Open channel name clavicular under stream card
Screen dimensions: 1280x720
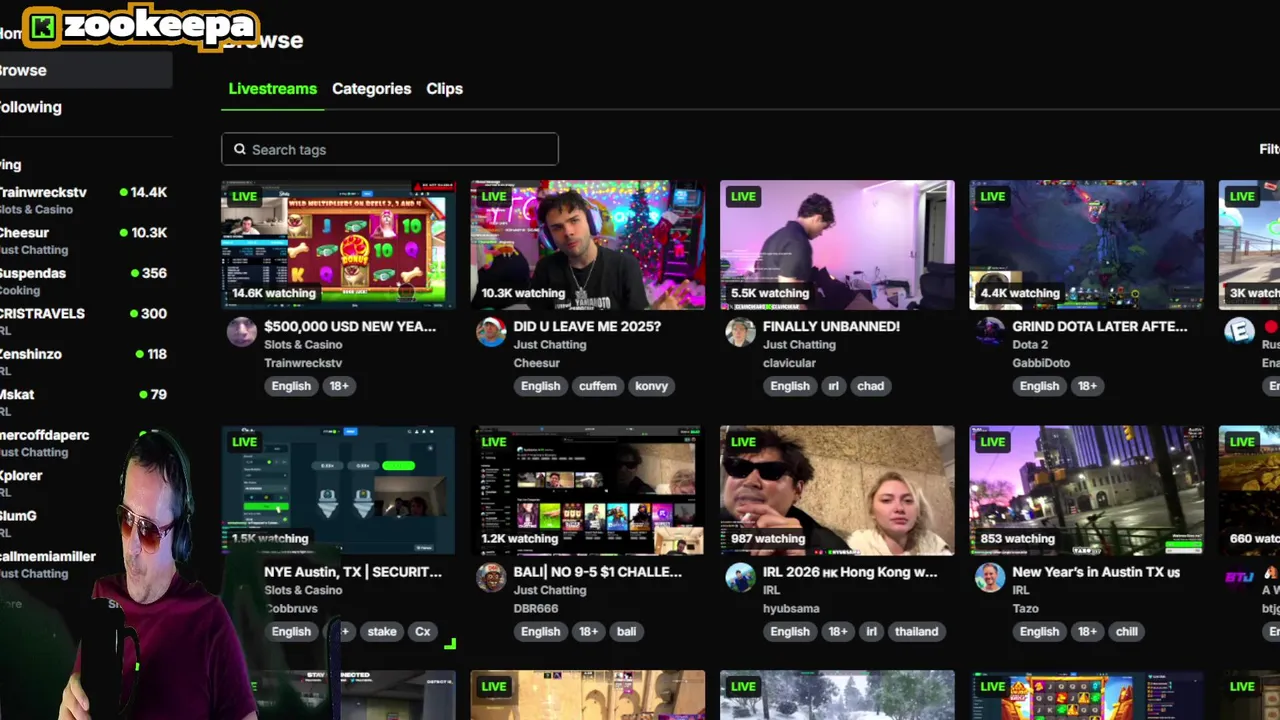pyautogui.click(x=789, y=363)
